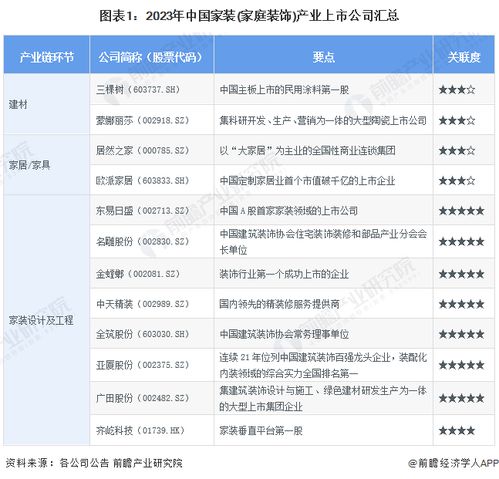Click description '中国主板上市的民用涂料第一股'
499x479 pixels.
[x=284, y=90]
